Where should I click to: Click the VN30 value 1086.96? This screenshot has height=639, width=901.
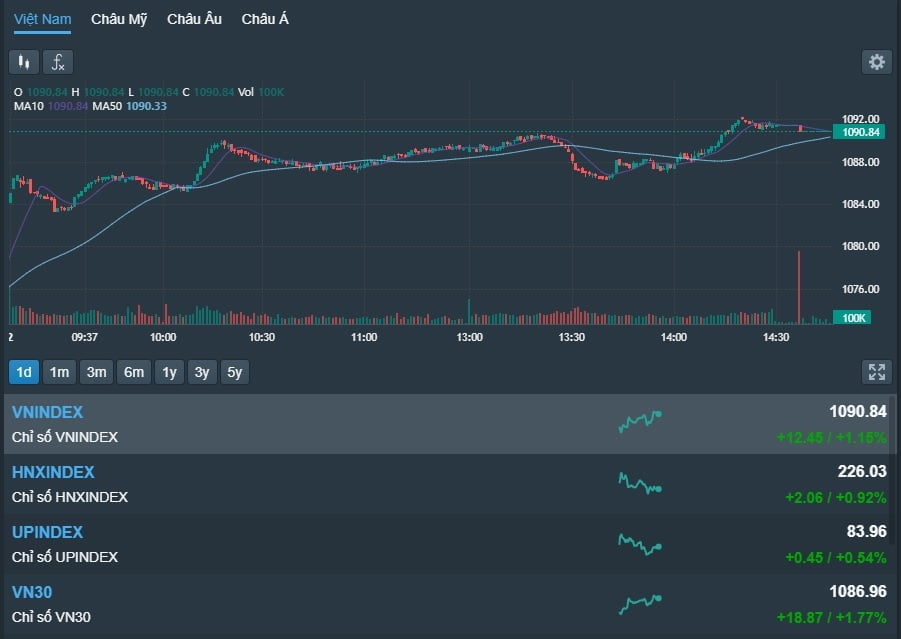pyautogui.click(x=858, y=591)
